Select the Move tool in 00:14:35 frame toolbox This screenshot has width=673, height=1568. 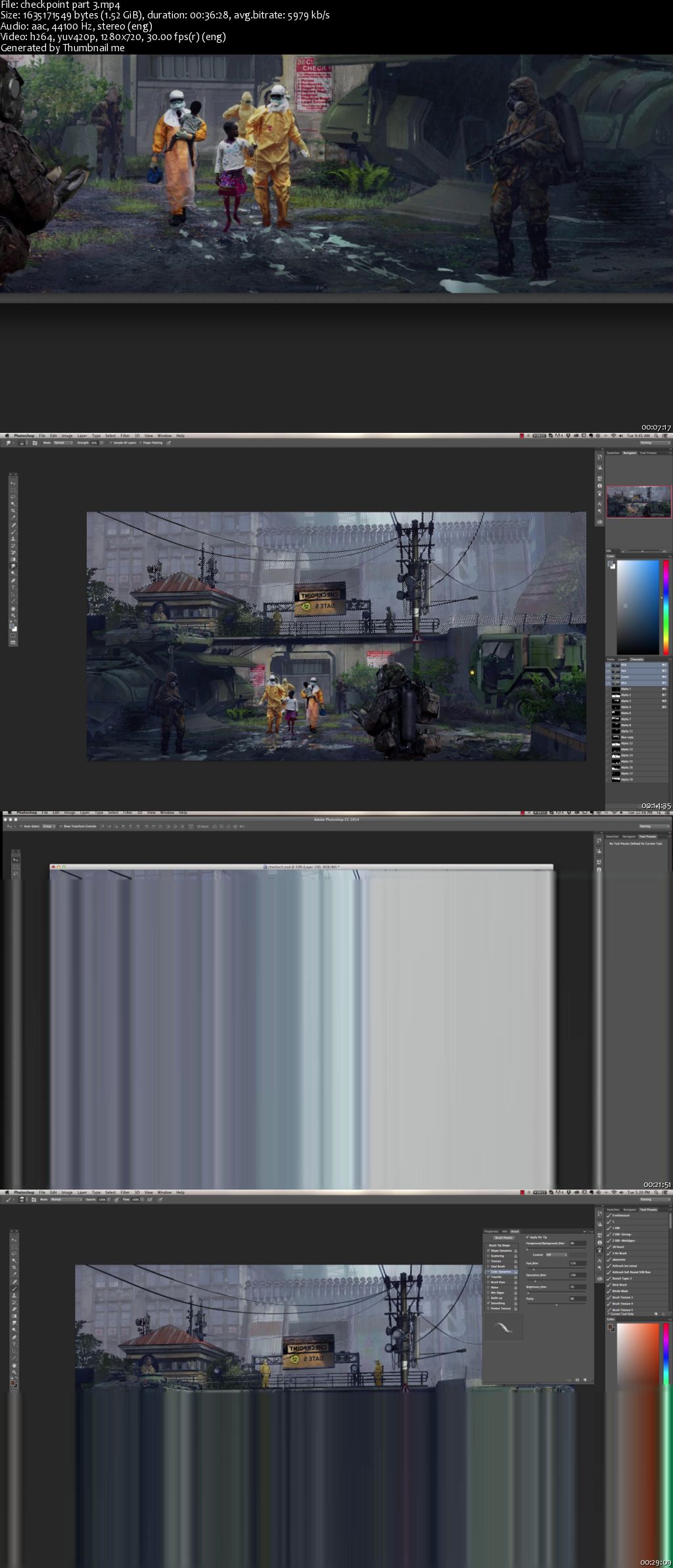(x=13, y=483)
